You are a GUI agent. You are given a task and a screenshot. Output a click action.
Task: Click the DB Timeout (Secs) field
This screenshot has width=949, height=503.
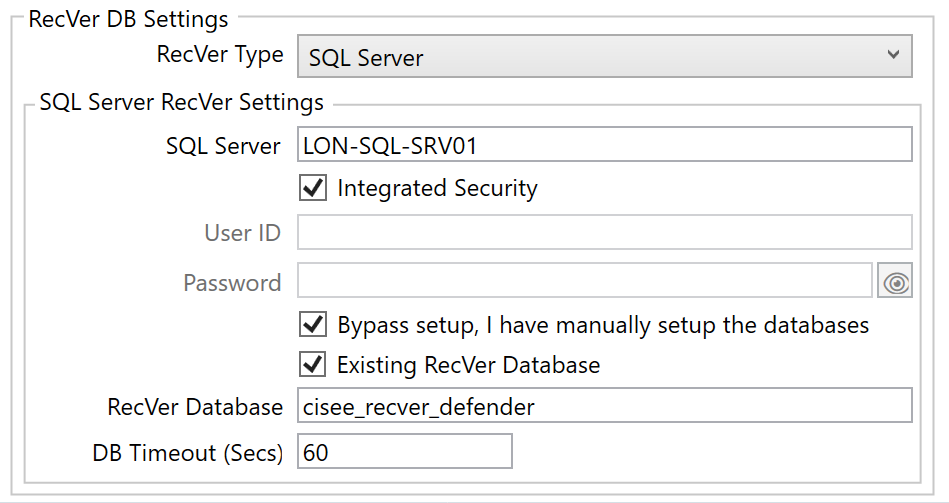(x=404, y=452)
